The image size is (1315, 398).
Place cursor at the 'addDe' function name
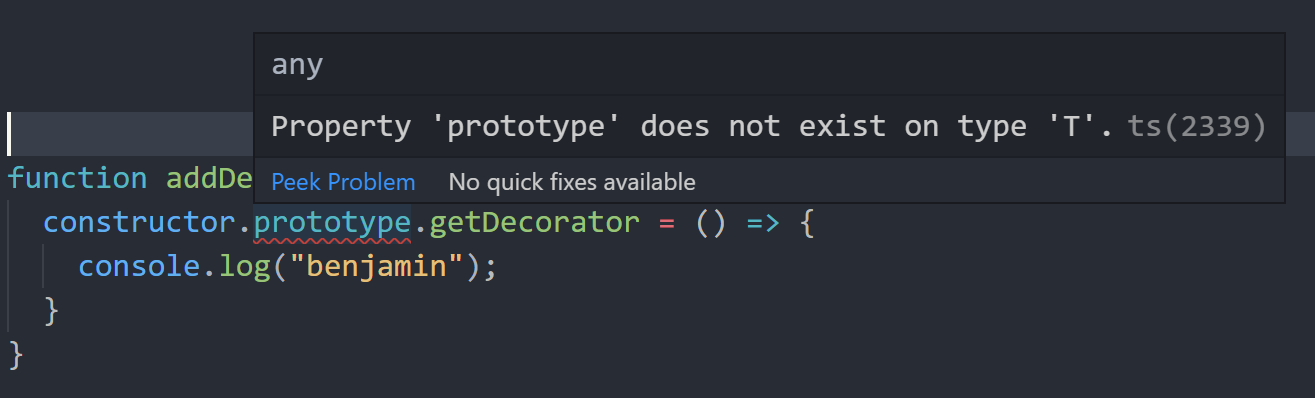coord(208,178)
